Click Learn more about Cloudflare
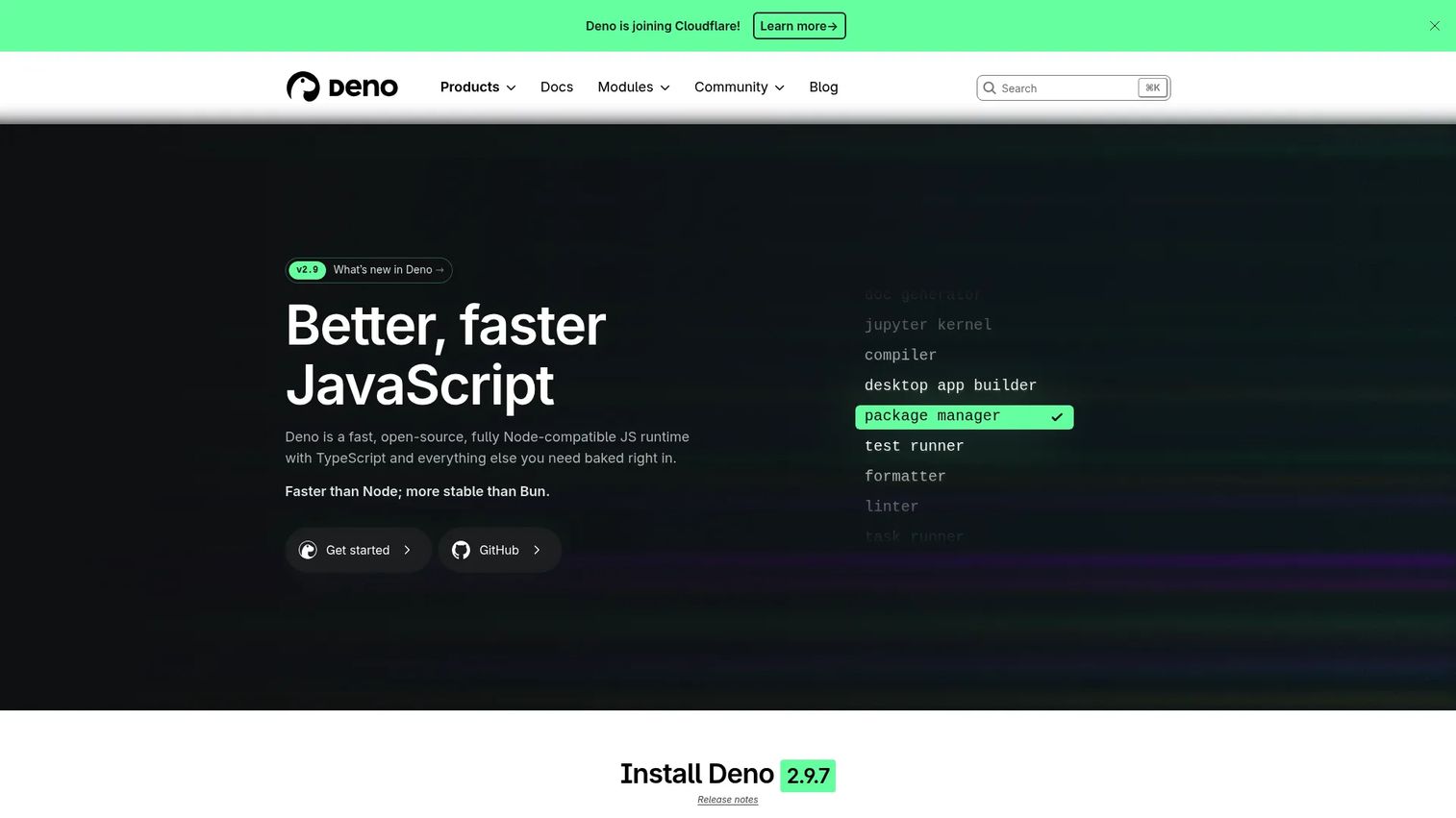Image resolution: width=1456 pixels, height=818 pixels. tap(799, 26)
